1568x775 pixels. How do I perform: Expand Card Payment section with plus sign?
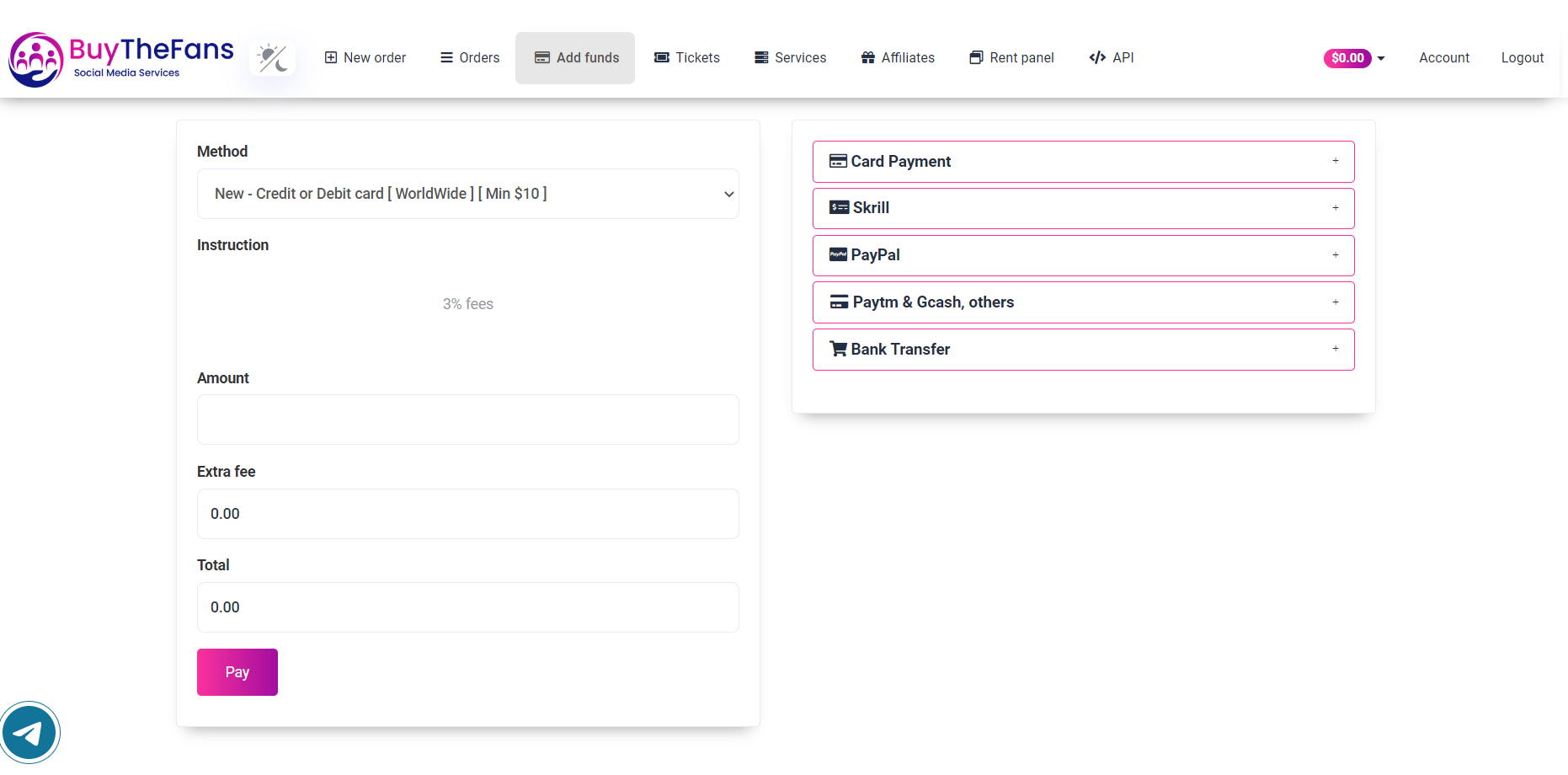coord(1335,161)
